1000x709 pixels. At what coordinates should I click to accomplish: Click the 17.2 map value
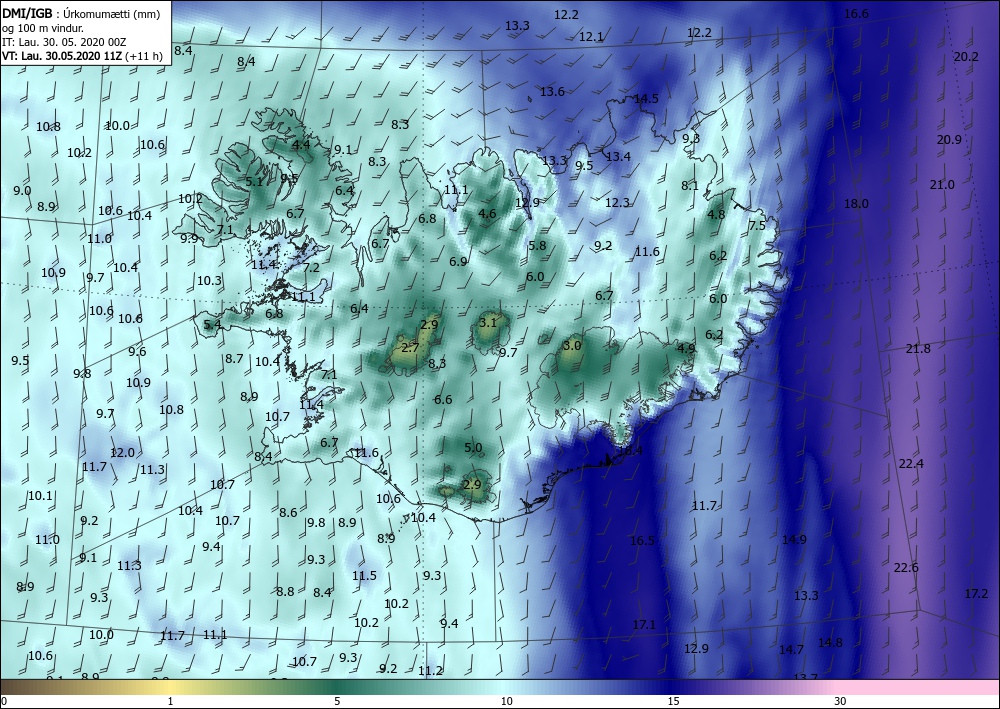976,594
